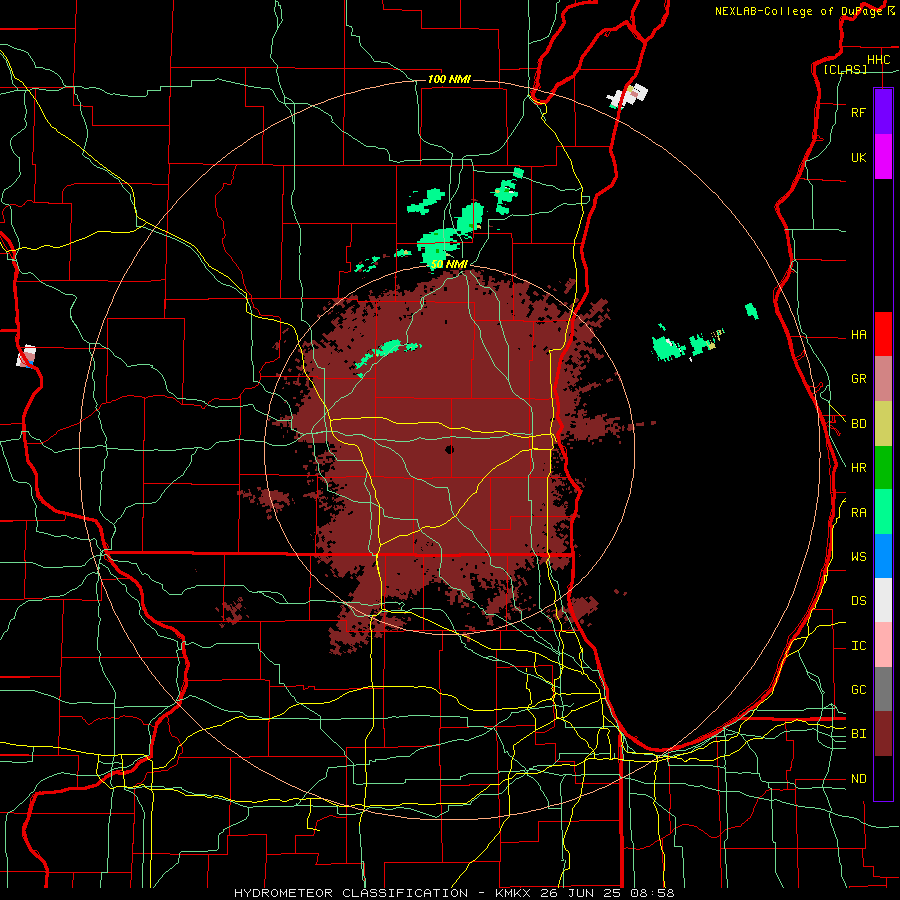Viewport: 900px width, 900px height.
Task: Click the 'BD' legend label
Action: click(x=858, y=424)
